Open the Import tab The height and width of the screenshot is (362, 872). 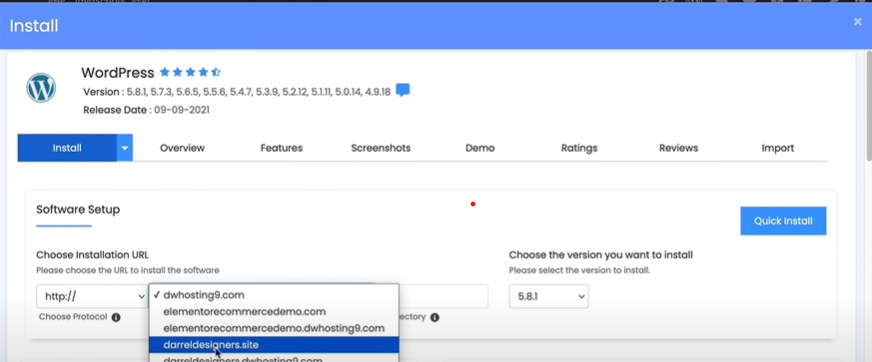point(777,148)
